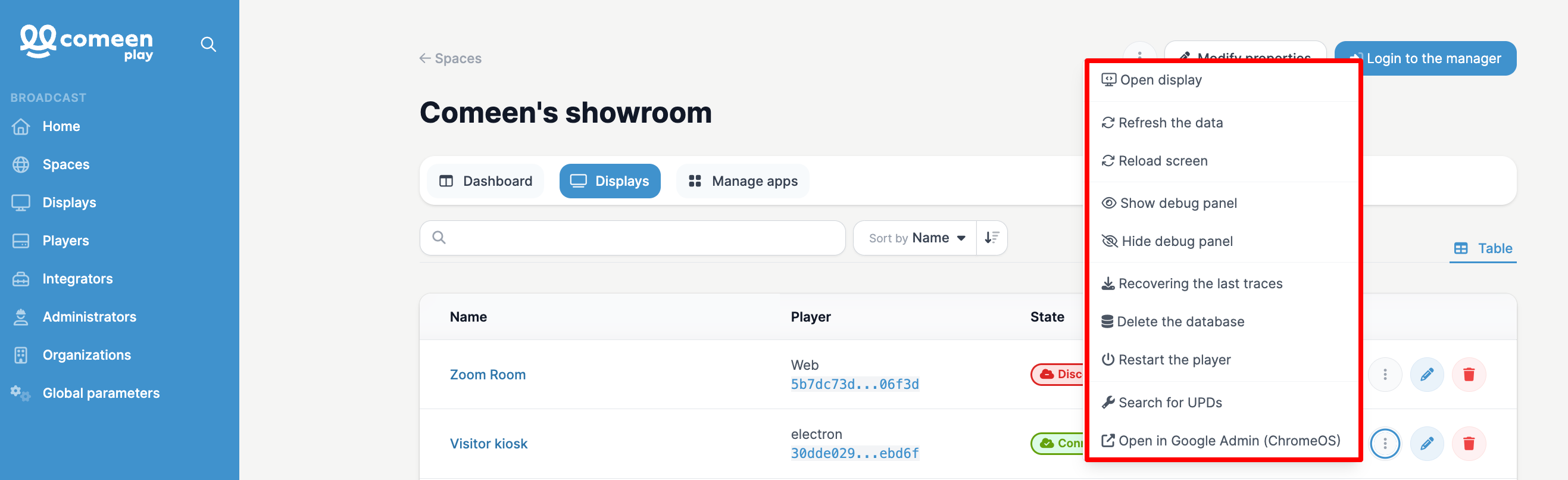The width and height of the screenshot is (1568, 480).
Task: Open Zoom Room display link
Action: [488, 375]
